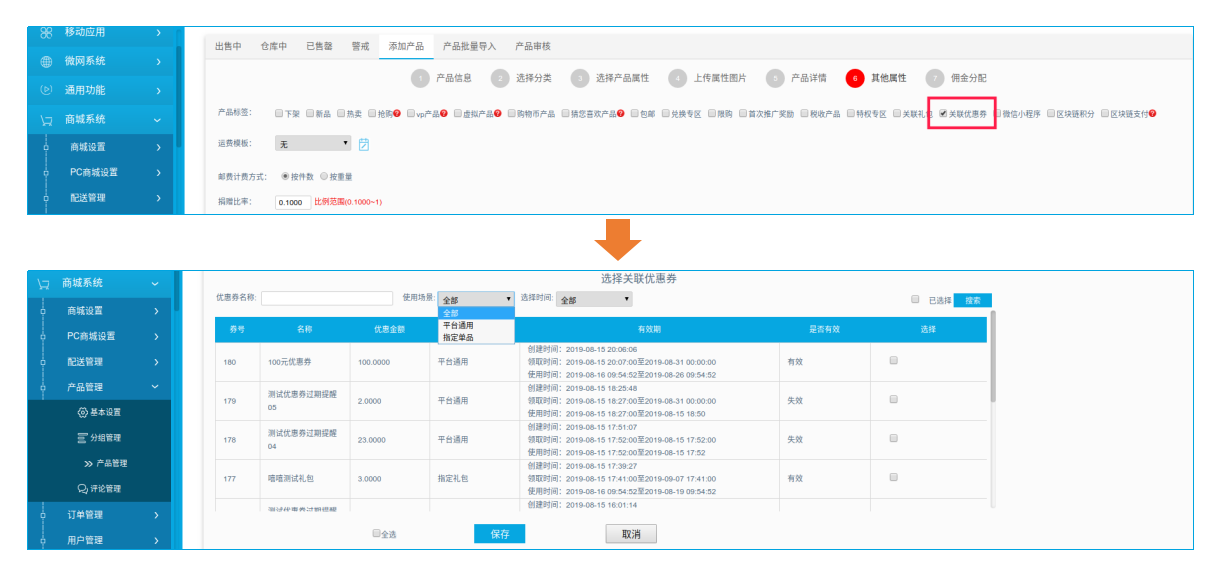
Task: Click the cart icon in upper sidebar
Action: pos(46,119)
